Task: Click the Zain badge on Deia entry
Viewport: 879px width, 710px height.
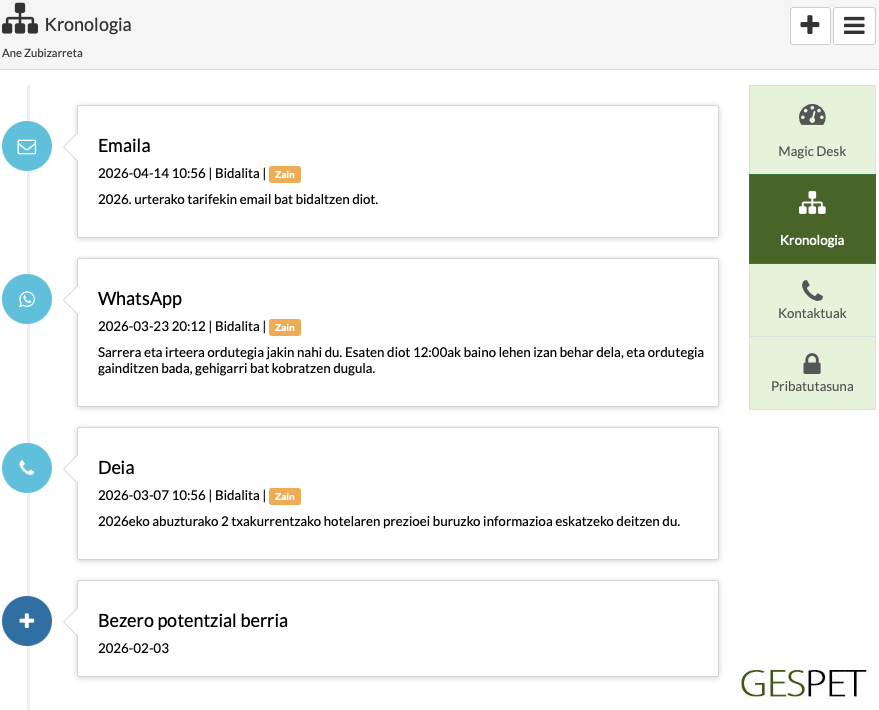Action: tap(285, 496)
